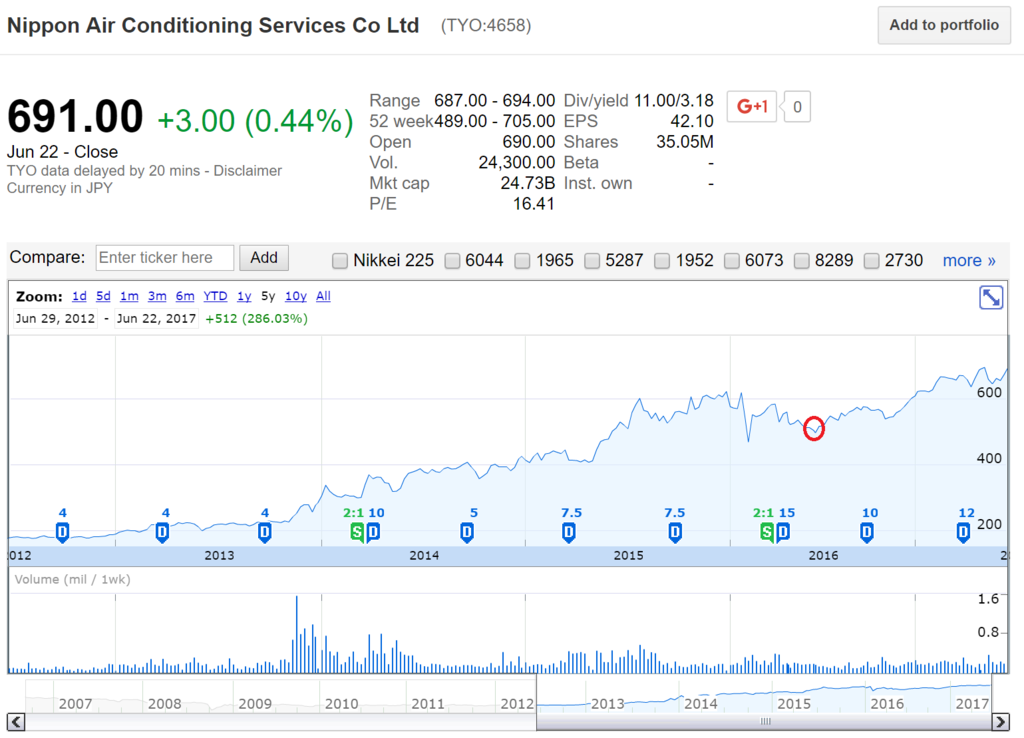Click the G+1 count bubble showing 0
Image resolution: width=1024 pixels, height=738 pixels.
797,106
